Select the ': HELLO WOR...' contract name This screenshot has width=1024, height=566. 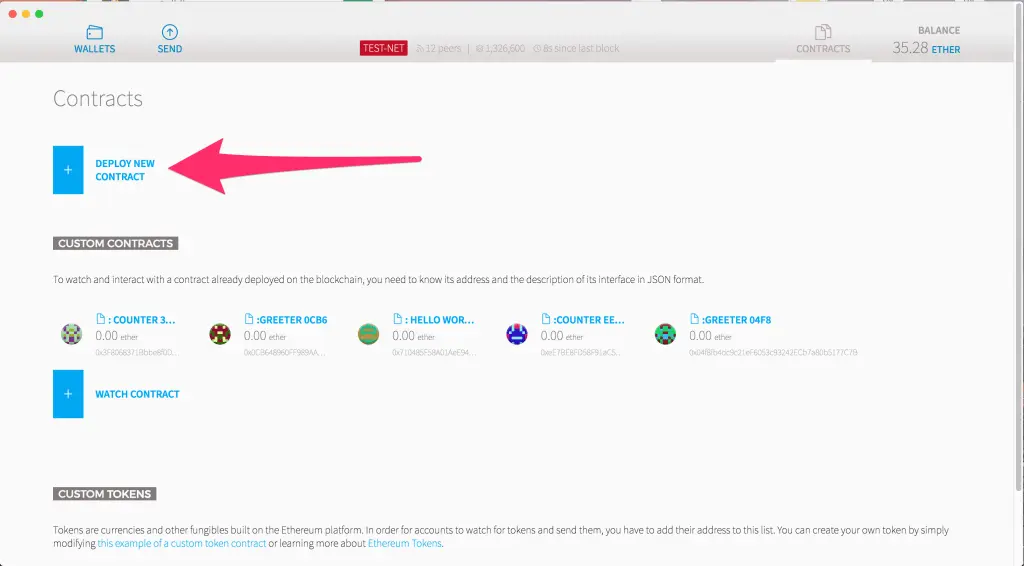[x=440, y=320]
